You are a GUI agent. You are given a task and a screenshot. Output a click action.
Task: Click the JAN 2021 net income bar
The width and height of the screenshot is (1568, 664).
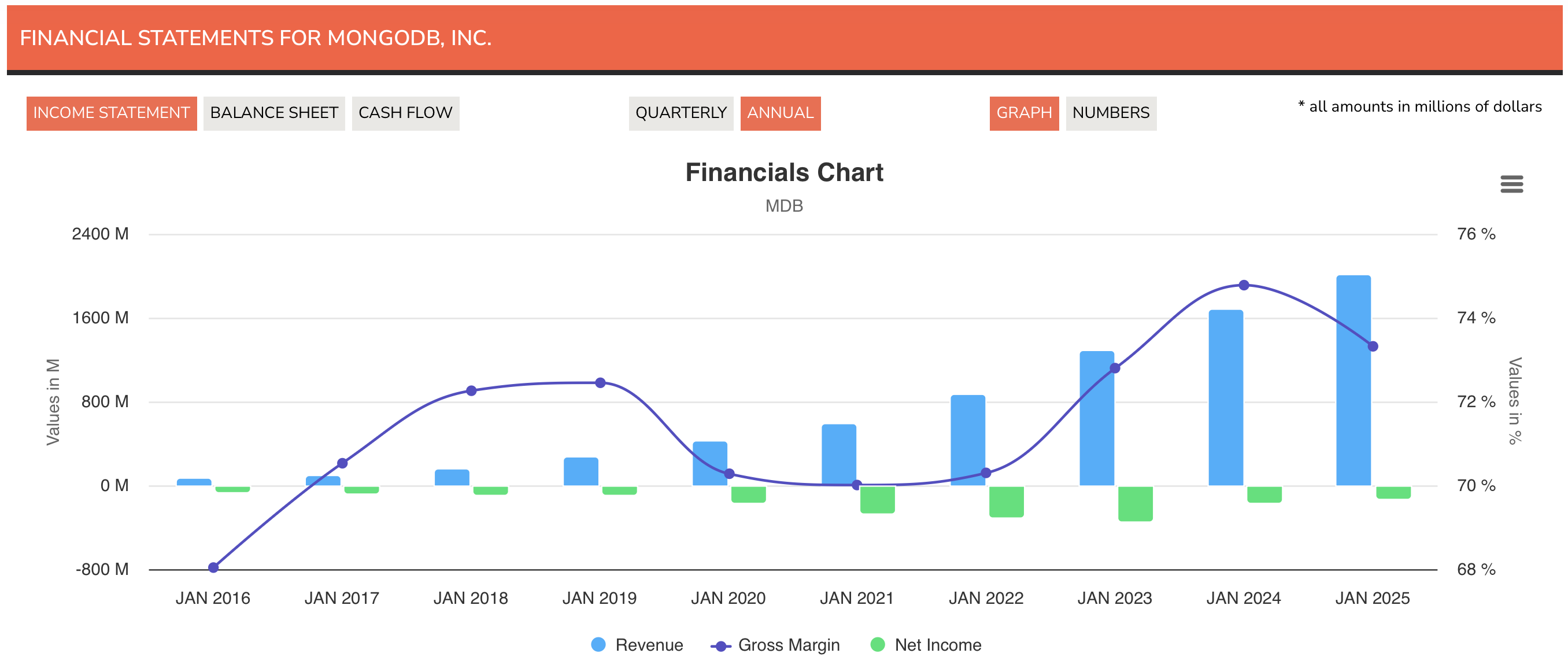click(877, 500)
